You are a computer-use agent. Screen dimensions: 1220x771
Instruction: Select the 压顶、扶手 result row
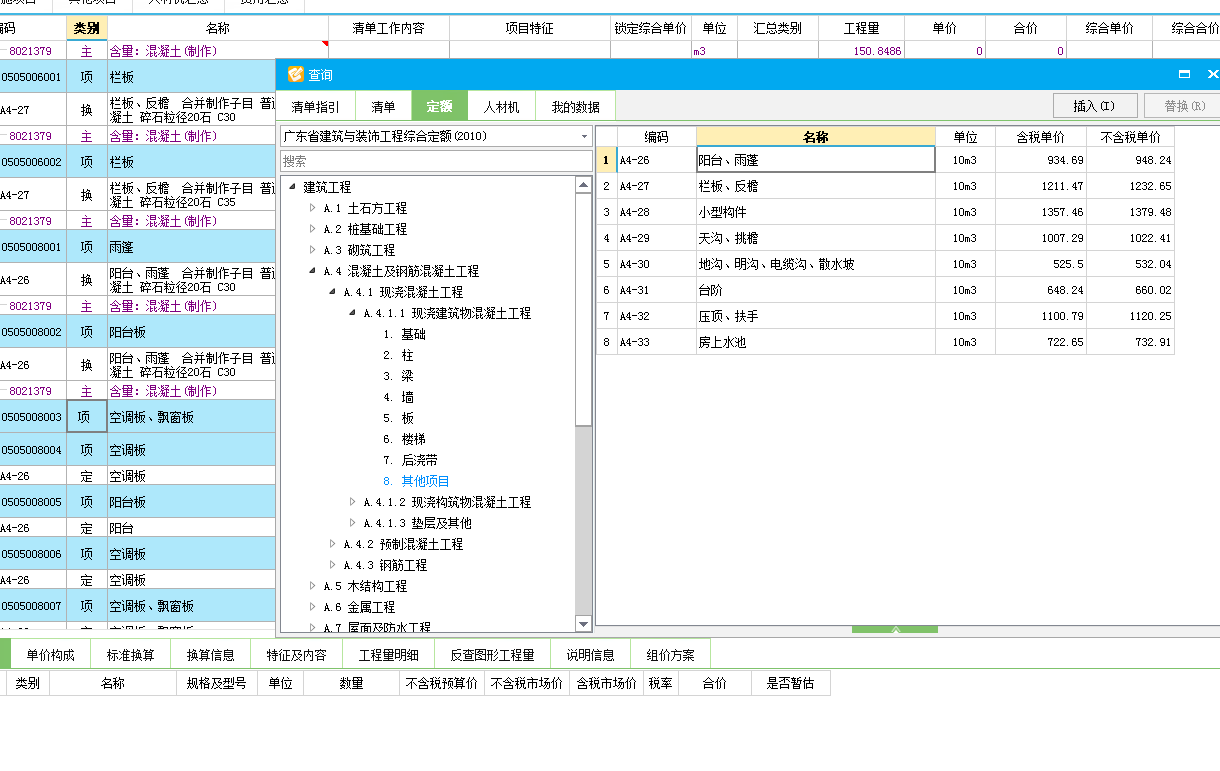886,316
